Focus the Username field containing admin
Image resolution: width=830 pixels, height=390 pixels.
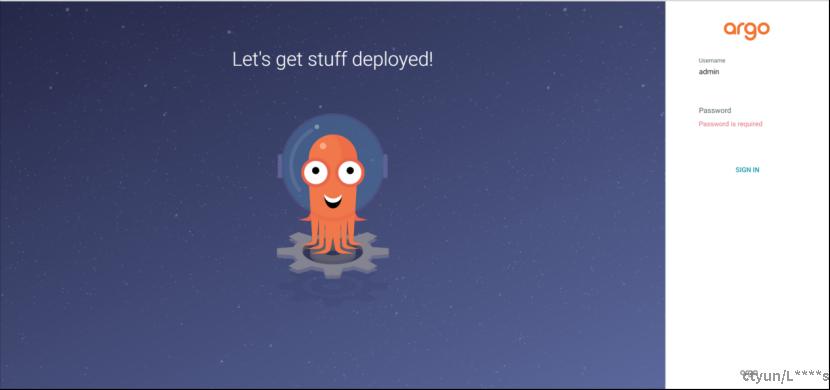pos(746,72)
